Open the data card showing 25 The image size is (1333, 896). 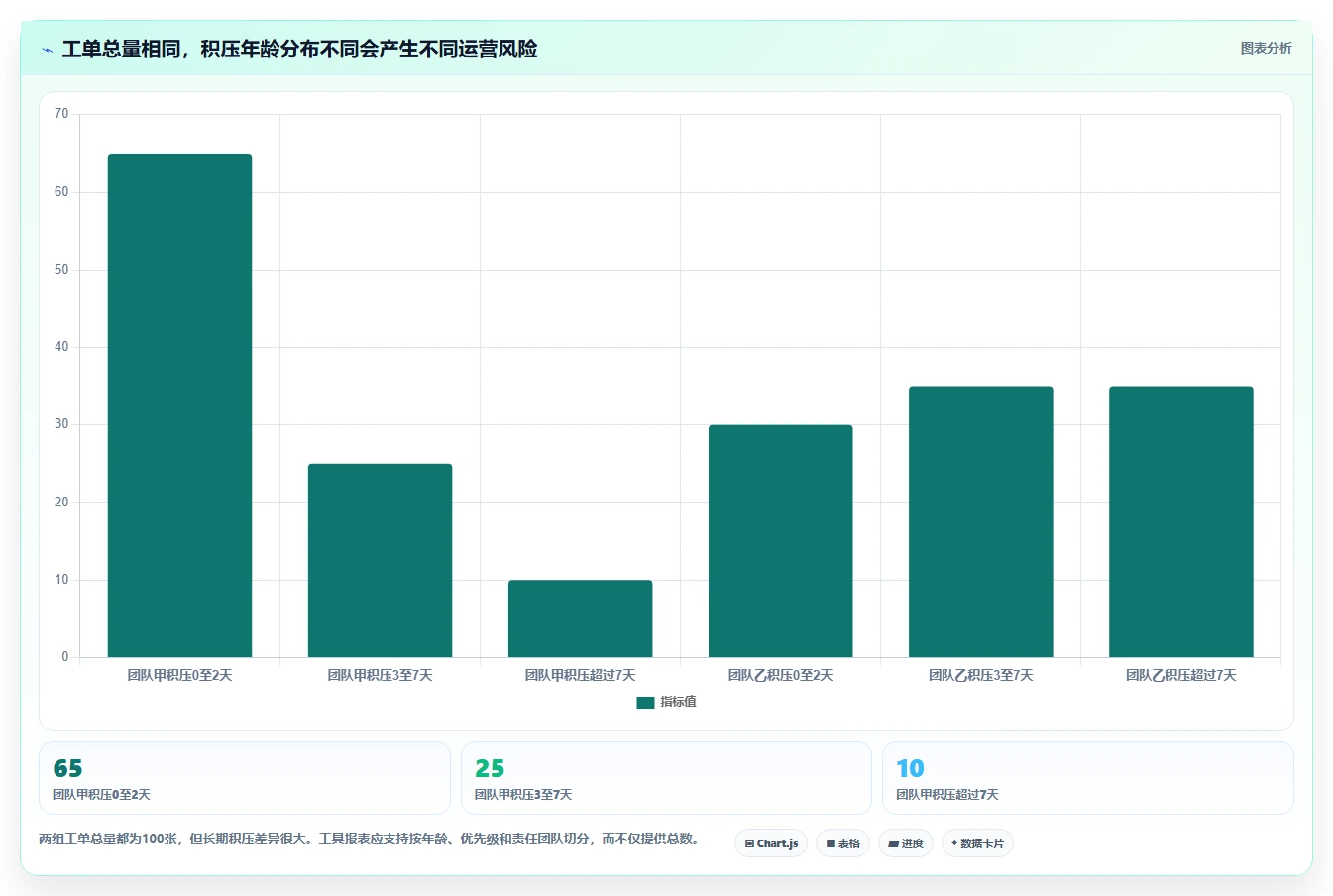click(666, 778)
